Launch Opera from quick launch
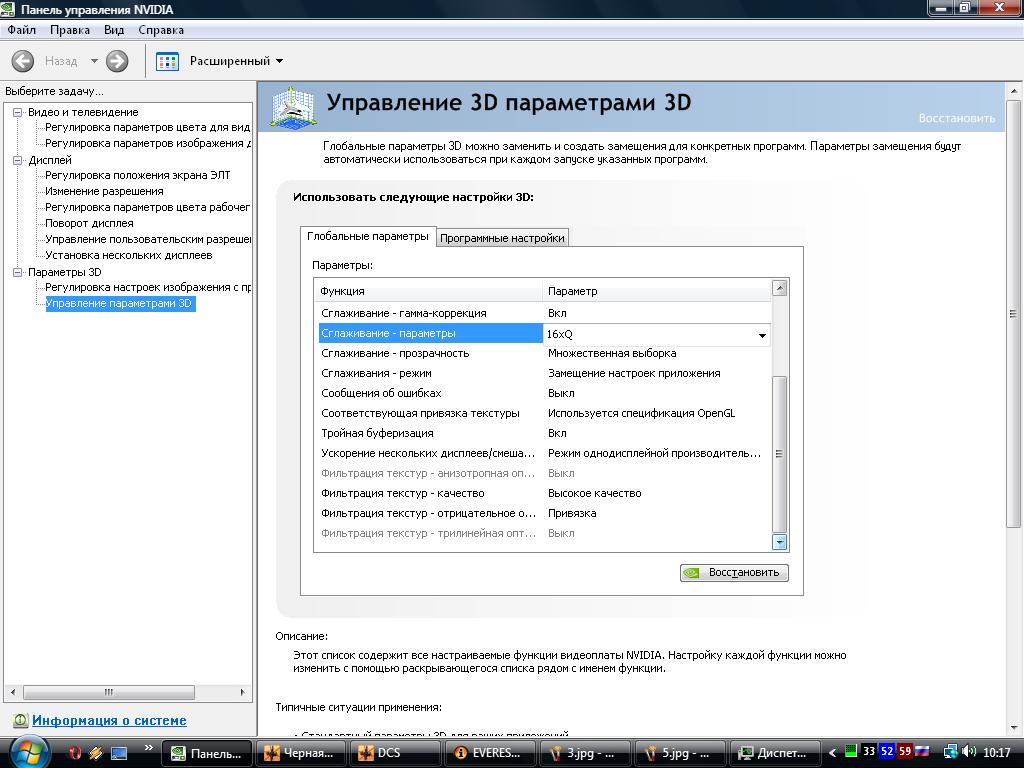 click(75, 753)
